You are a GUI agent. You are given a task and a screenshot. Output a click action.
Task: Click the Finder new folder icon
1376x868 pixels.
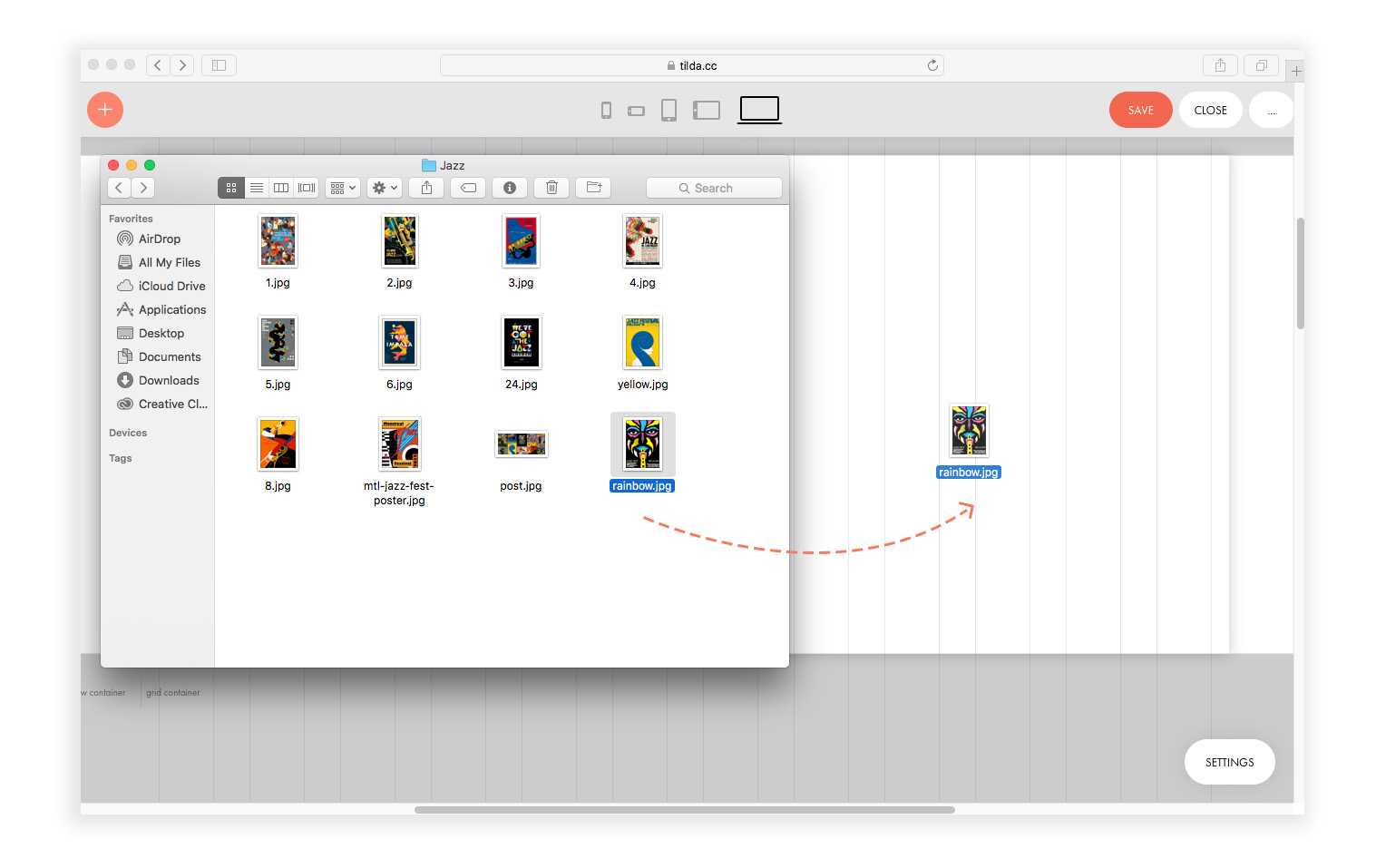pyautogui.click(x=594, y=188)
